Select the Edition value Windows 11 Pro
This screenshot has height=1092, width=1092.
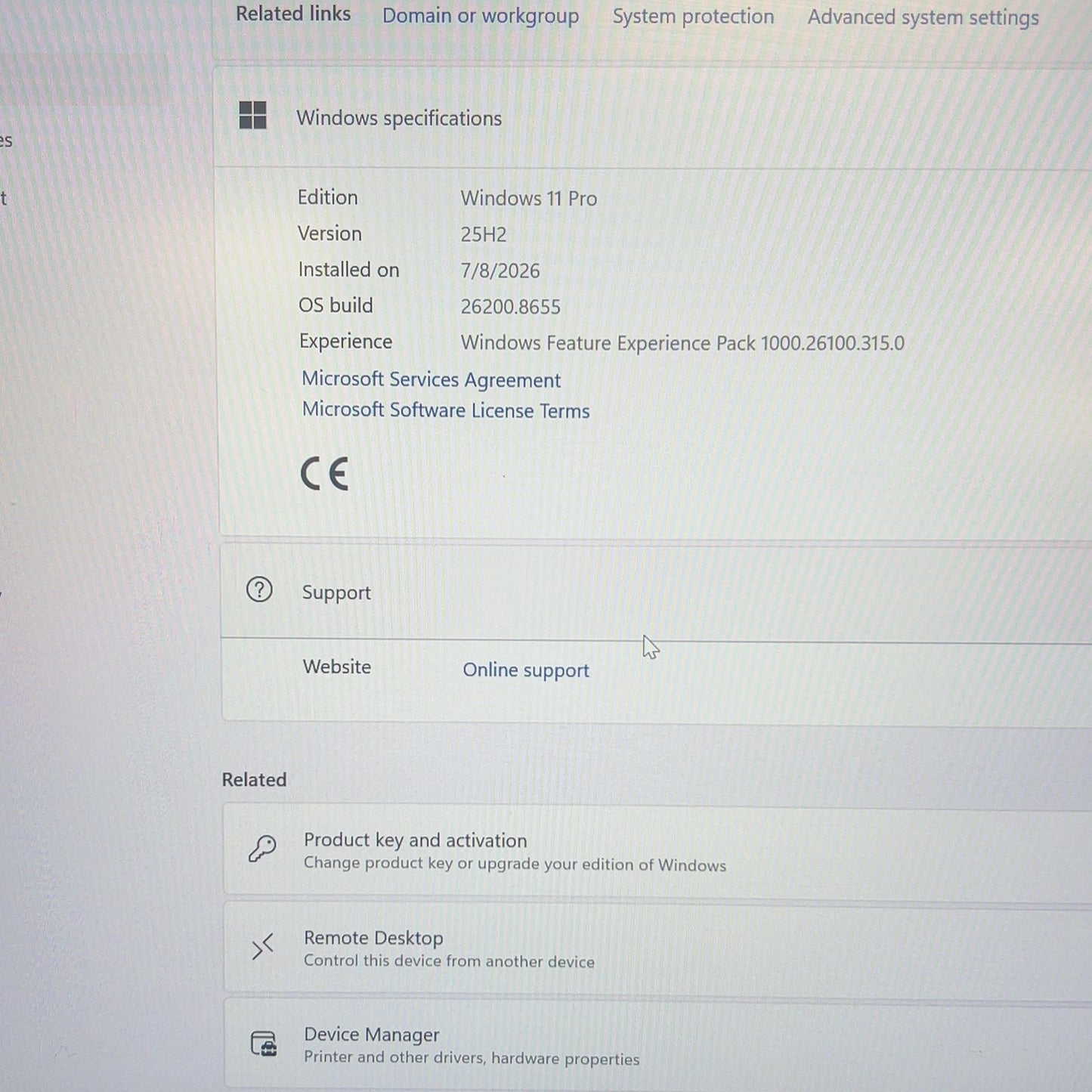coord(529,199)
